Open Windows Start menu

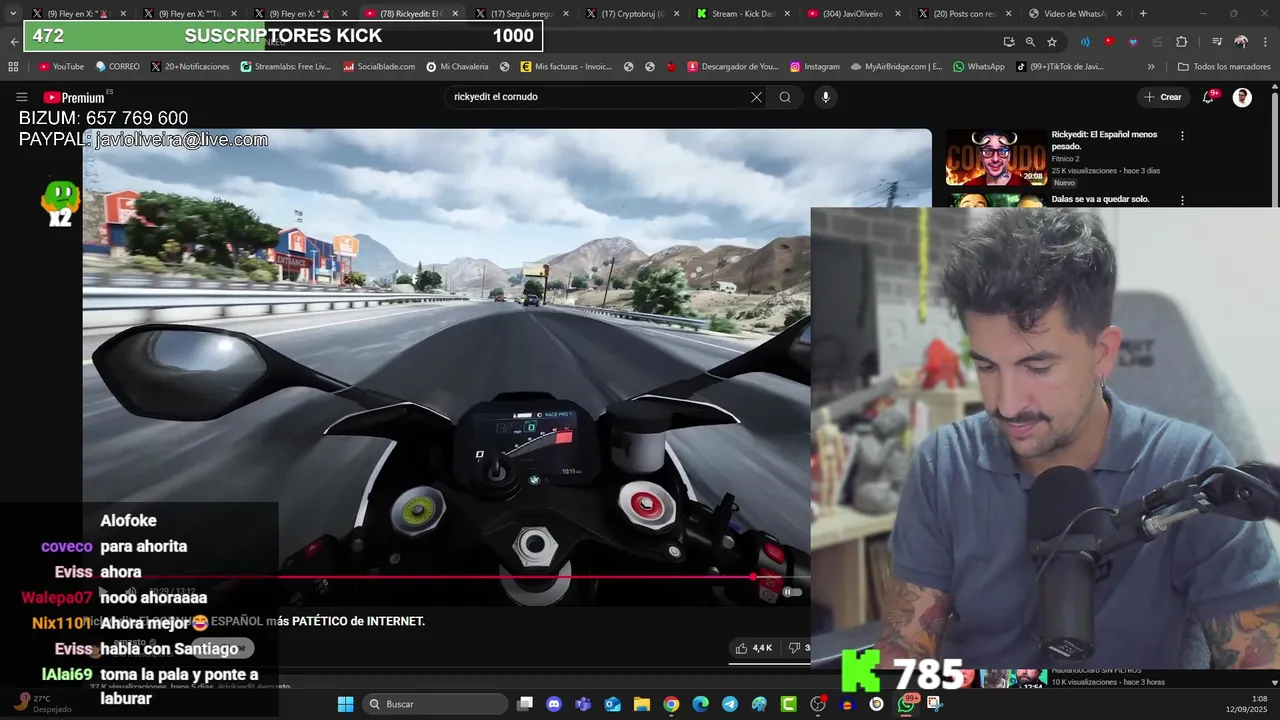click(345, 704)
